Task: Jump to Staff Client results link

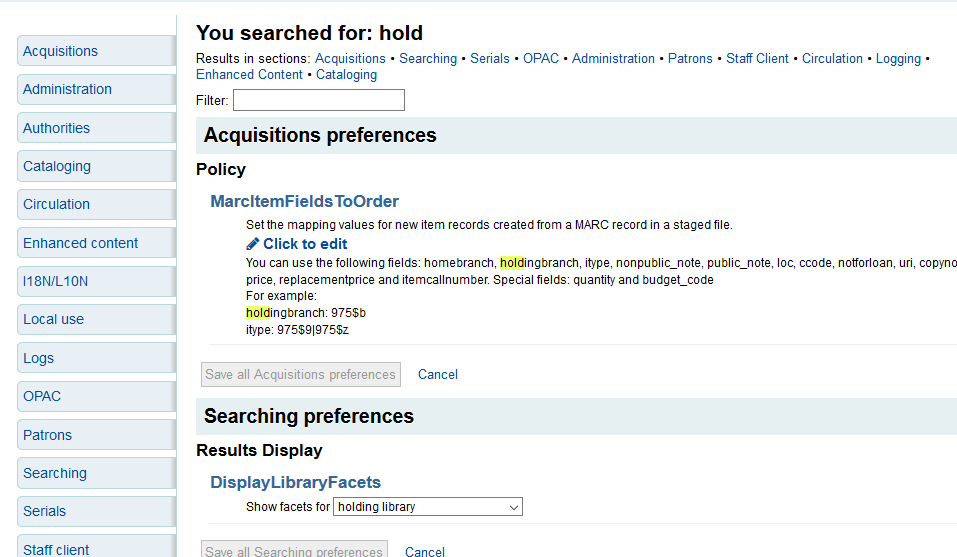Action: pos(757,58)
